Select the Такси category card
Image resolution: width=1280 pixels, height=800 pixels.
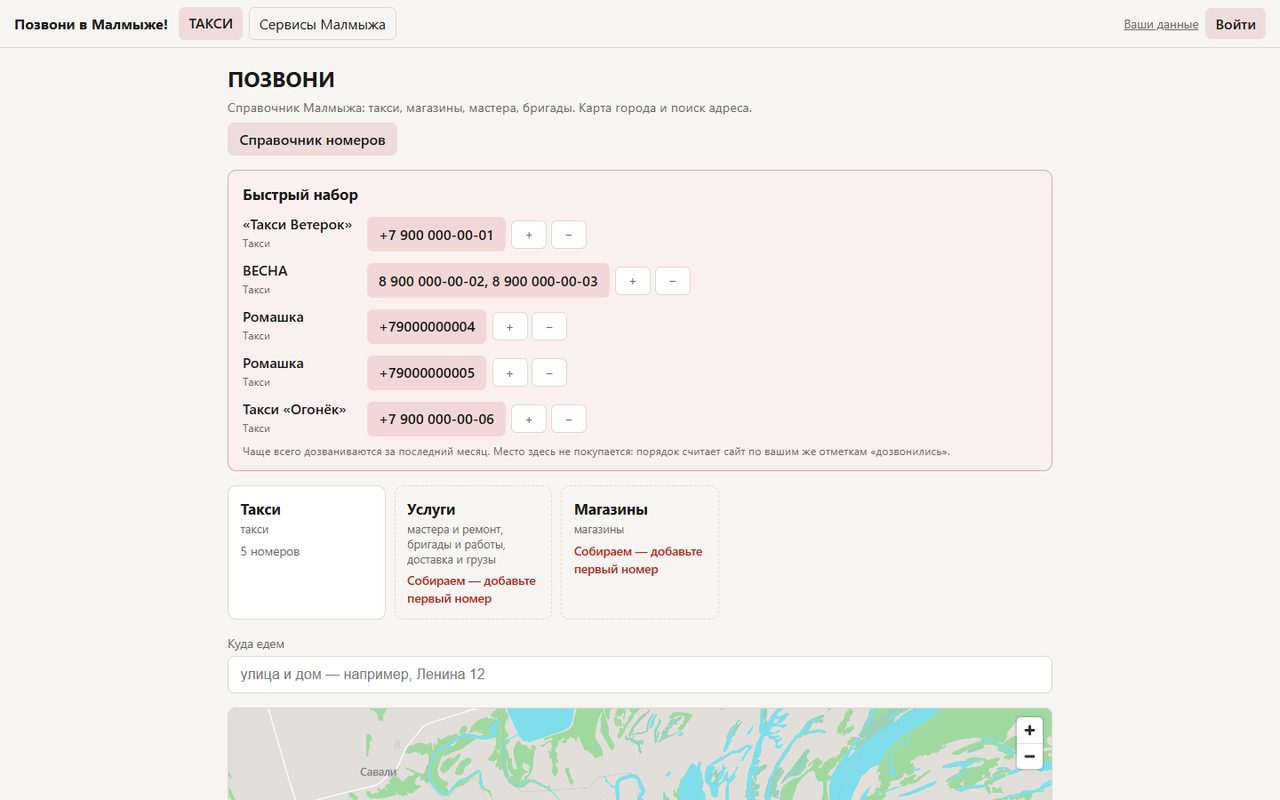coord(306,552)
